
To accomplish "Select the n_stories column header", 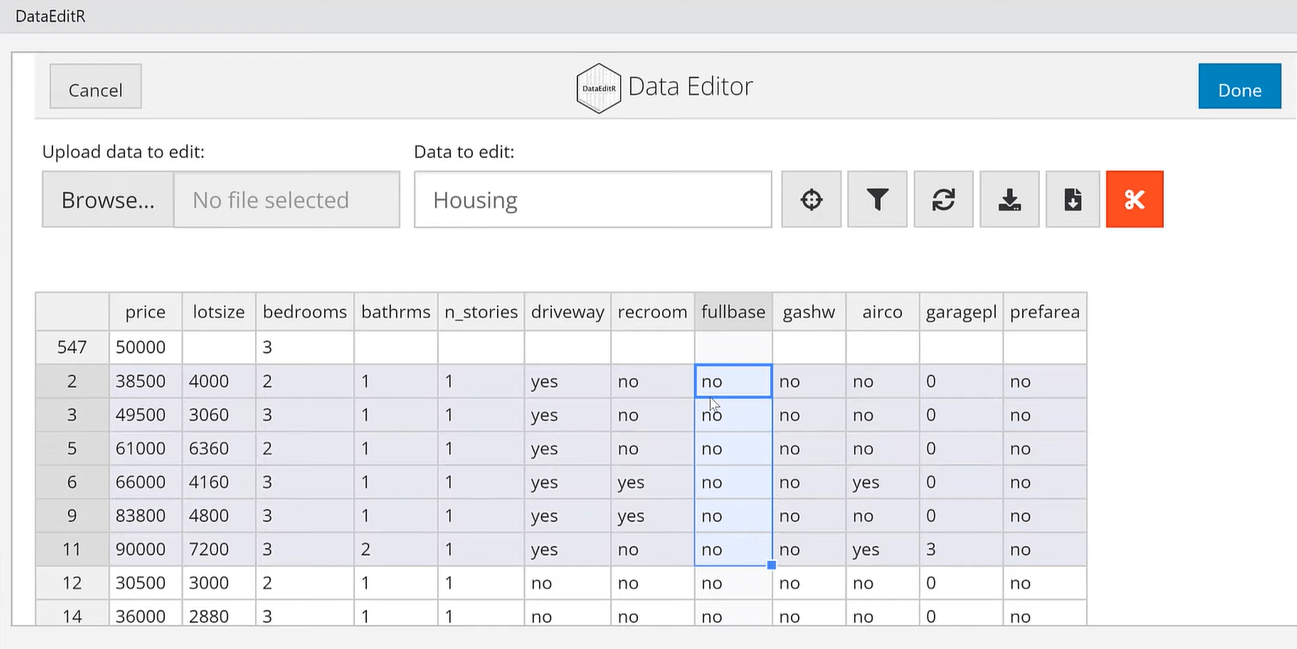I will tap(481, 312).
